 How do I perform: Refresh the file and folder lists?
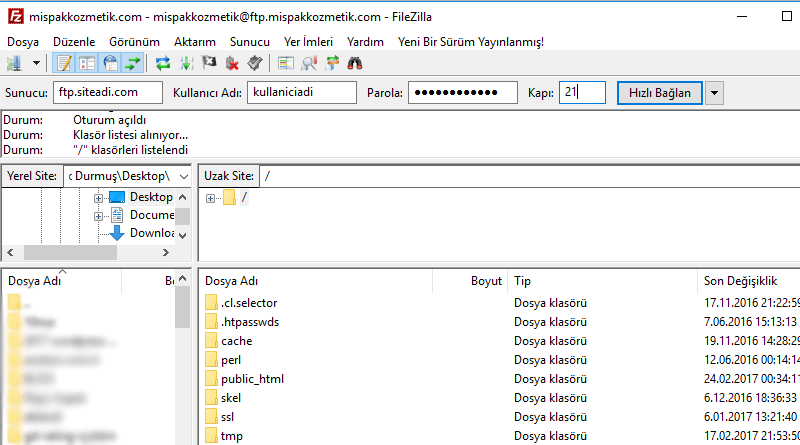163,63
